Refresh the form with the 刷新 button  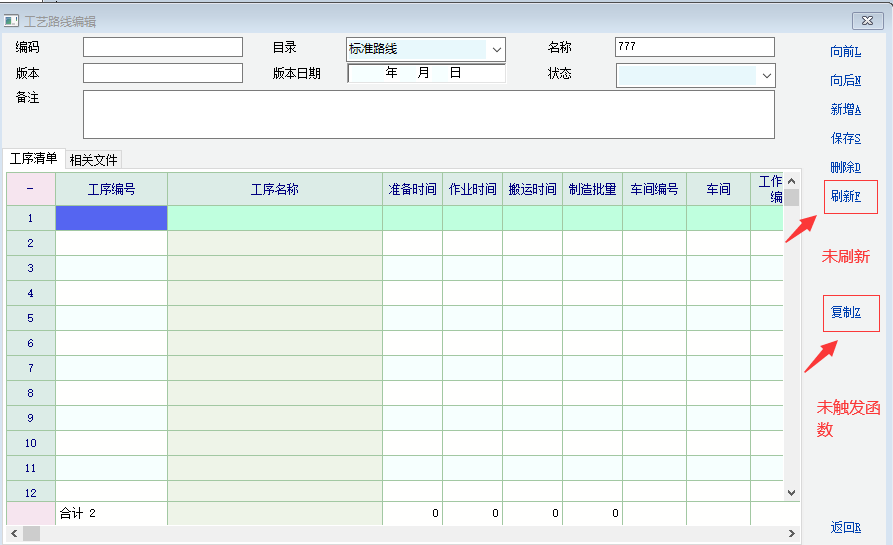849,197
